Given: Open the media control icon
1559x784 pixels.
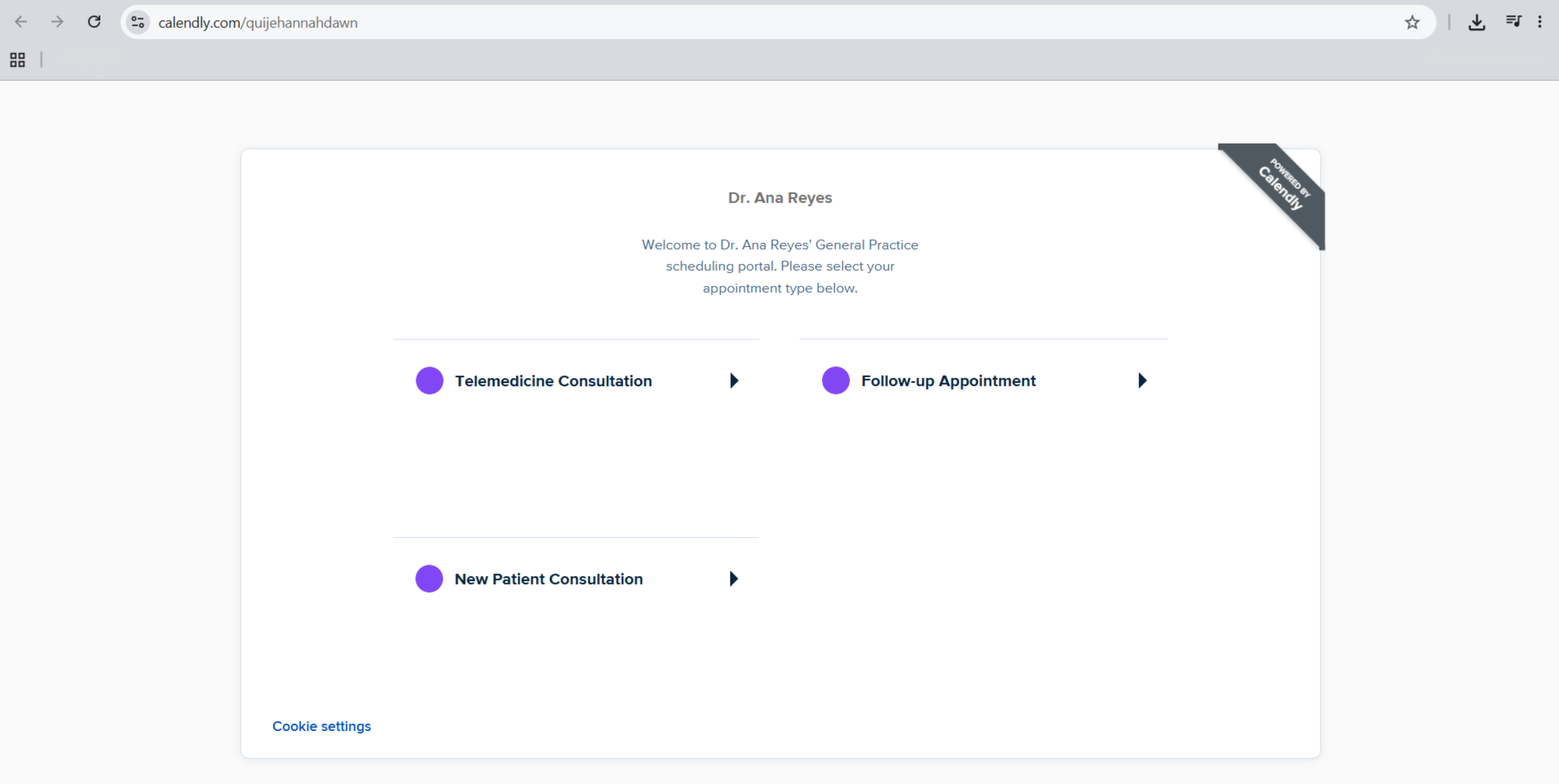Looking at the screenshot, I should pos(1513,22).
